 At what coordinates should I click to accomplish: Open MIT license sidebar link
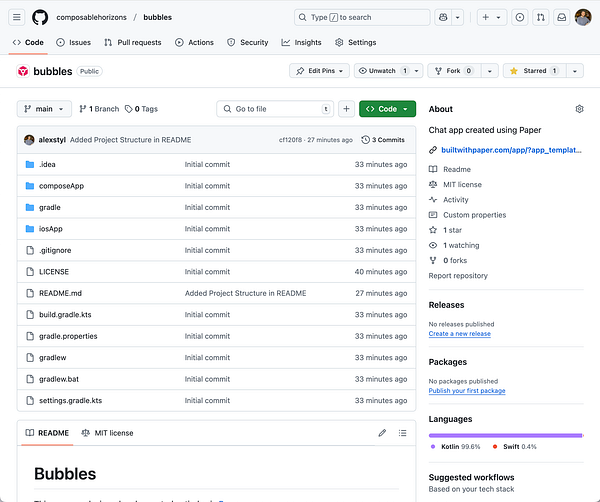click(x=462, y=184)
